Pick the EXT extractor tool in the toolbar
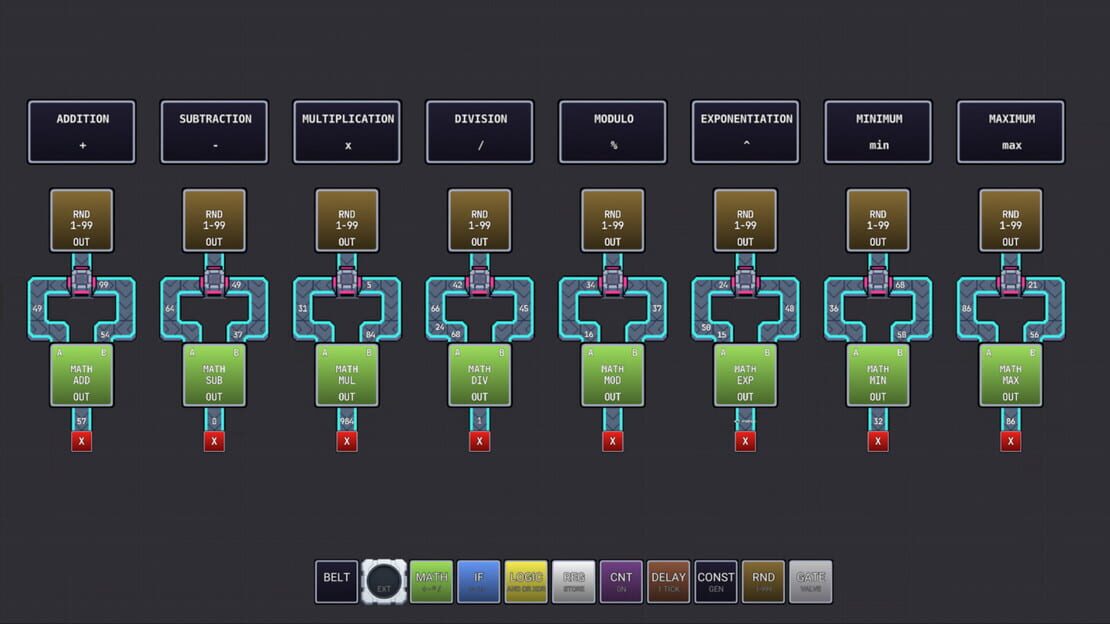Image resolution: width=1110 pixels, height=624 pixels. (x=384, y=582)
